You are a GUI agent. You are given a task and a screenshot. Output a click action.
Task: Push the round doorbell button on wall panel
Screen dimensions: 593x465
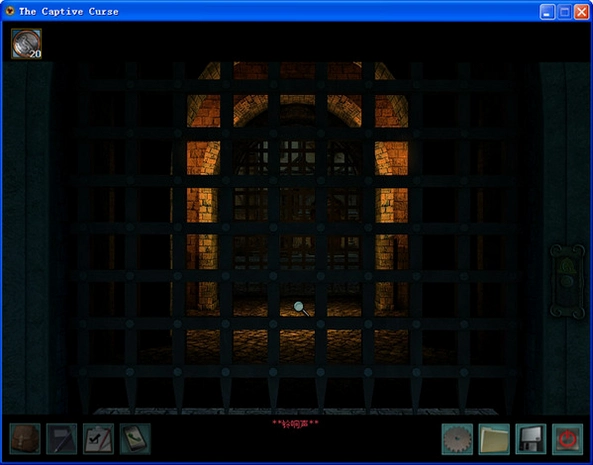click(x=567, y=281)
